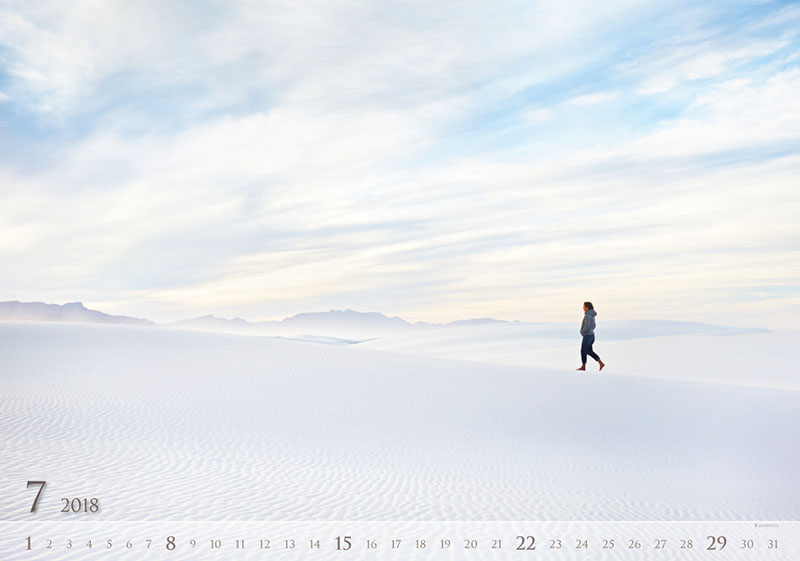Click day 20 in the date strip

click(470, 544)
